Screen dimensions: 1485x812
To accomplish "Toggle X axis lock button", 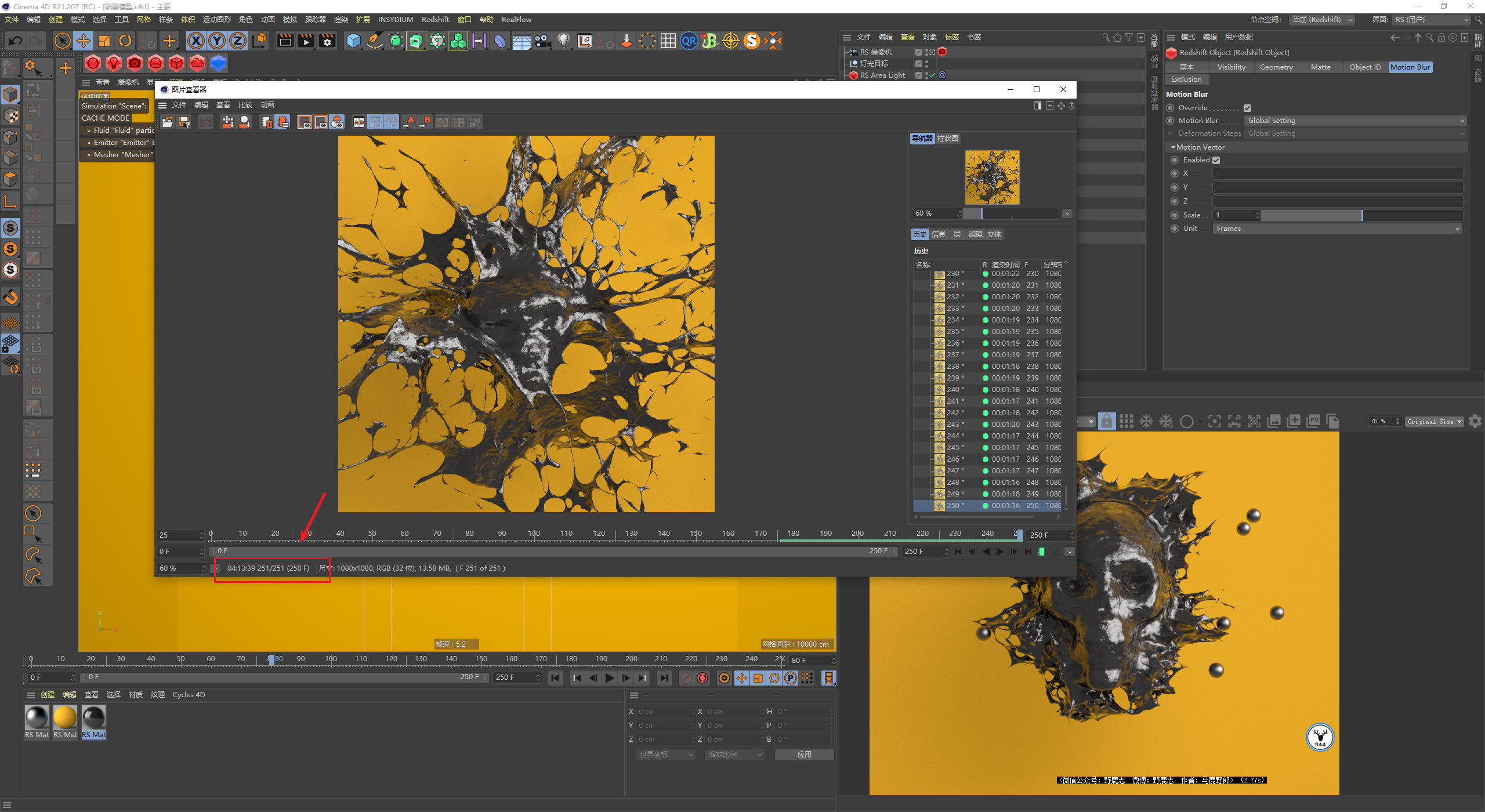I will [x=196, y=41].
